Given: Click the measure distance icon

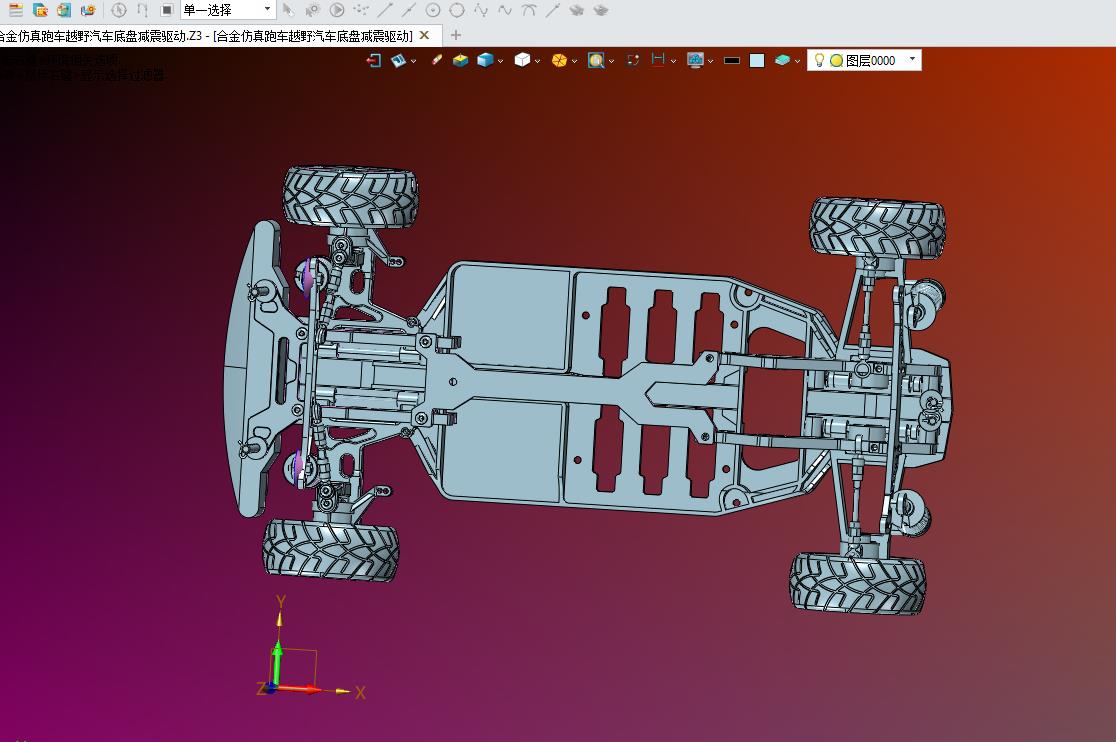Looking at the screenshot, I should (x=658, y=60).
